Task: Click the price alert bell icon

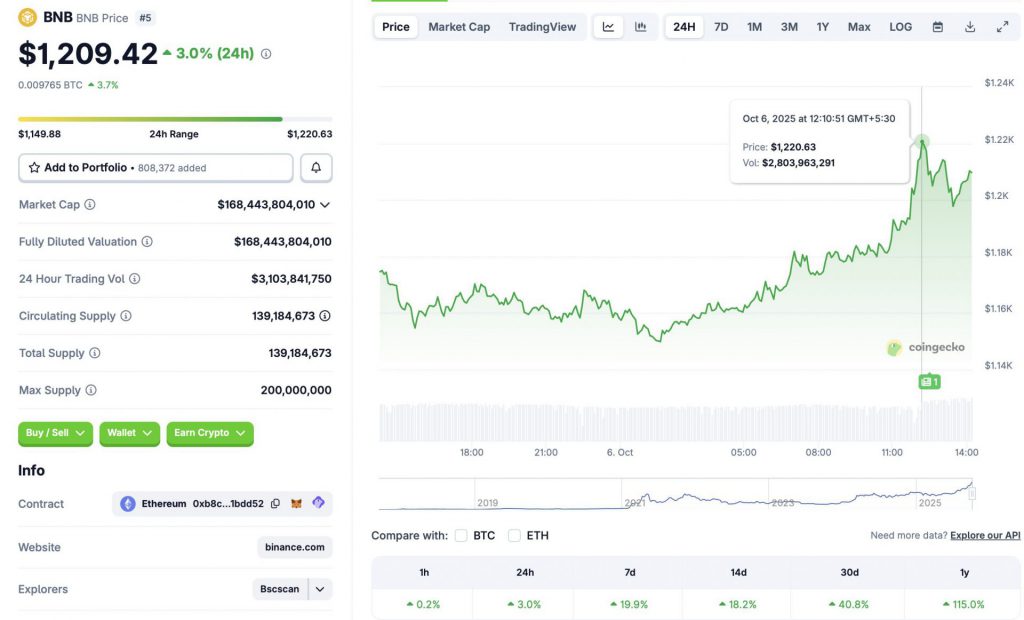Action: 316,168
